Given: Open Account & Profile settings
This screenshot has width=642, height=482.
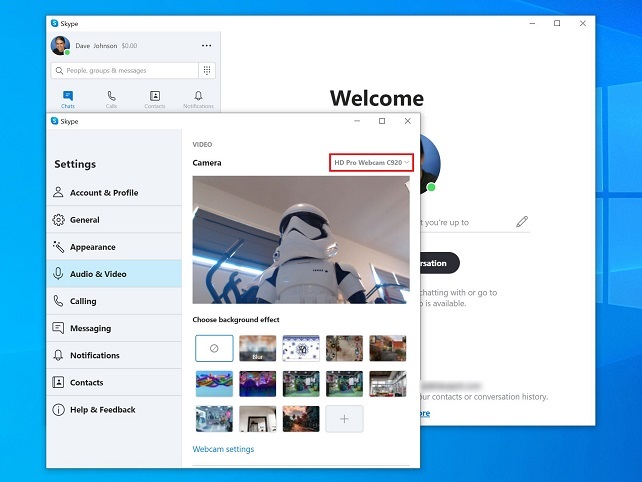Looking at the screenshot, I should 114,192.
